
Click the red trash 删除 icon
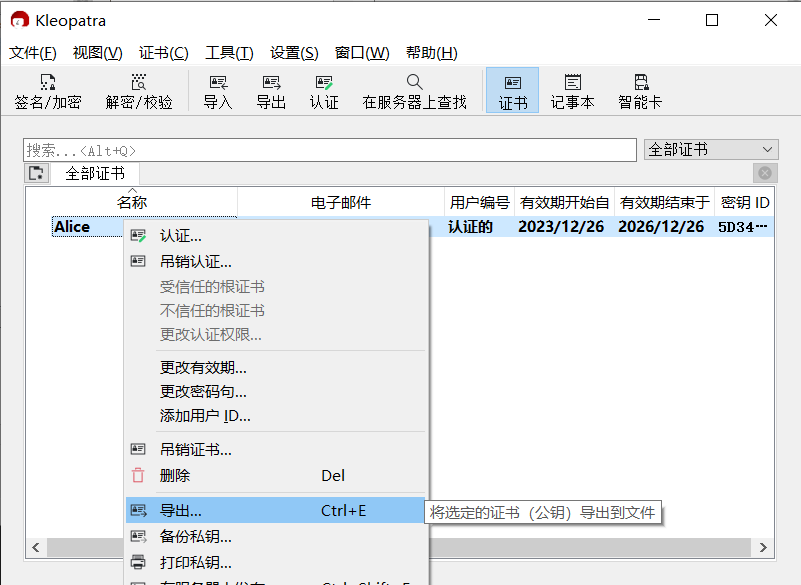tap(138, 475)
